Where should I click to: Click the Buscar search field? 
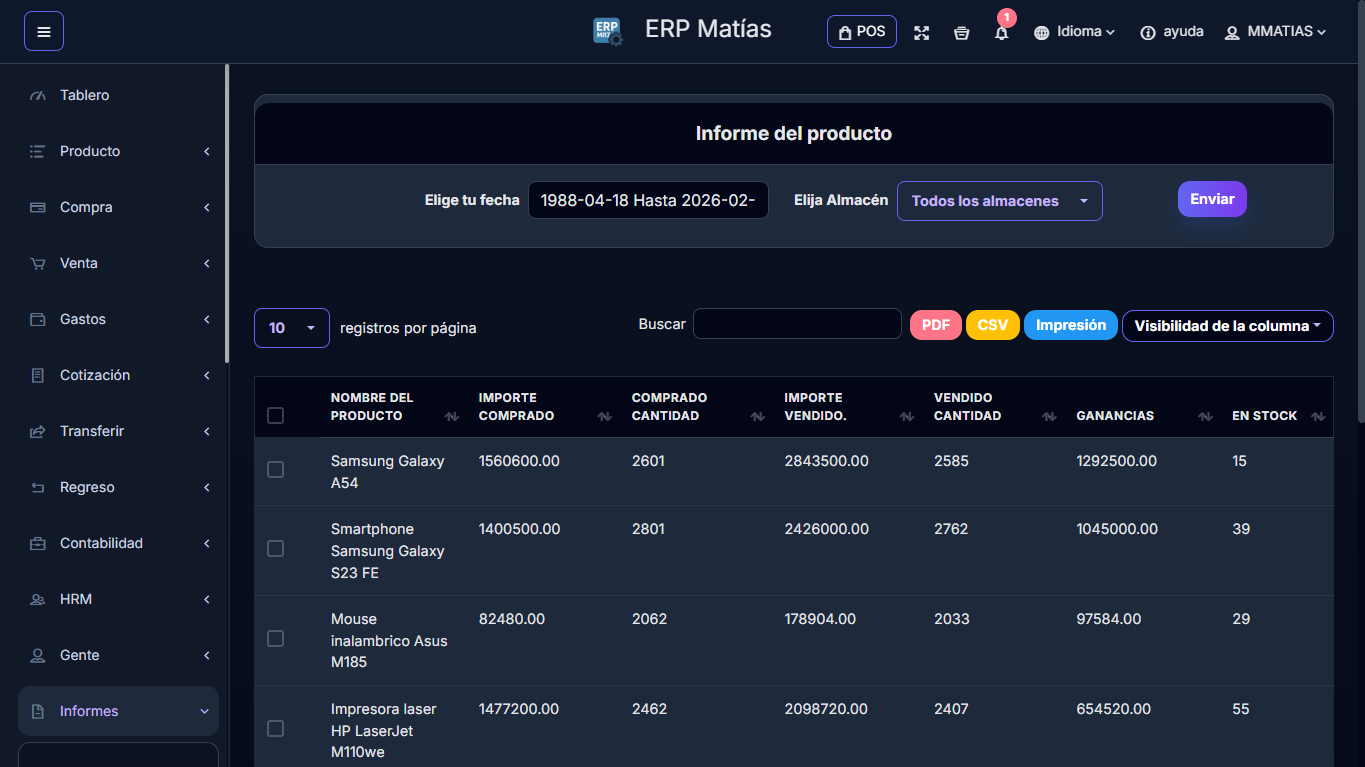pyautogui.click(x=797, y=324)
